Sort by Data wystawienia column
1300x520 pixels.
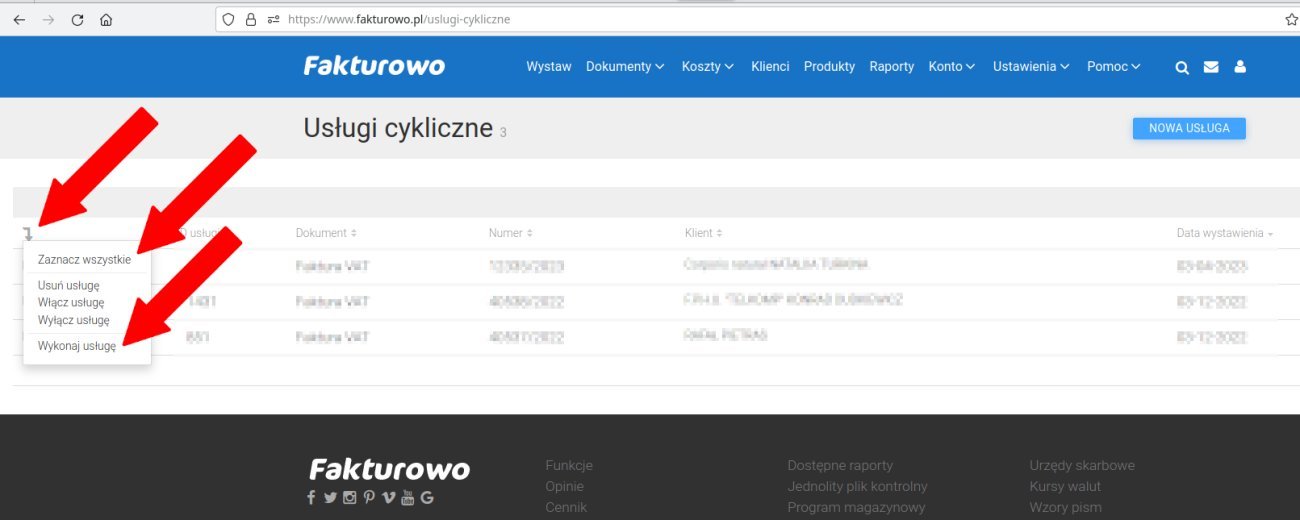1225,233
